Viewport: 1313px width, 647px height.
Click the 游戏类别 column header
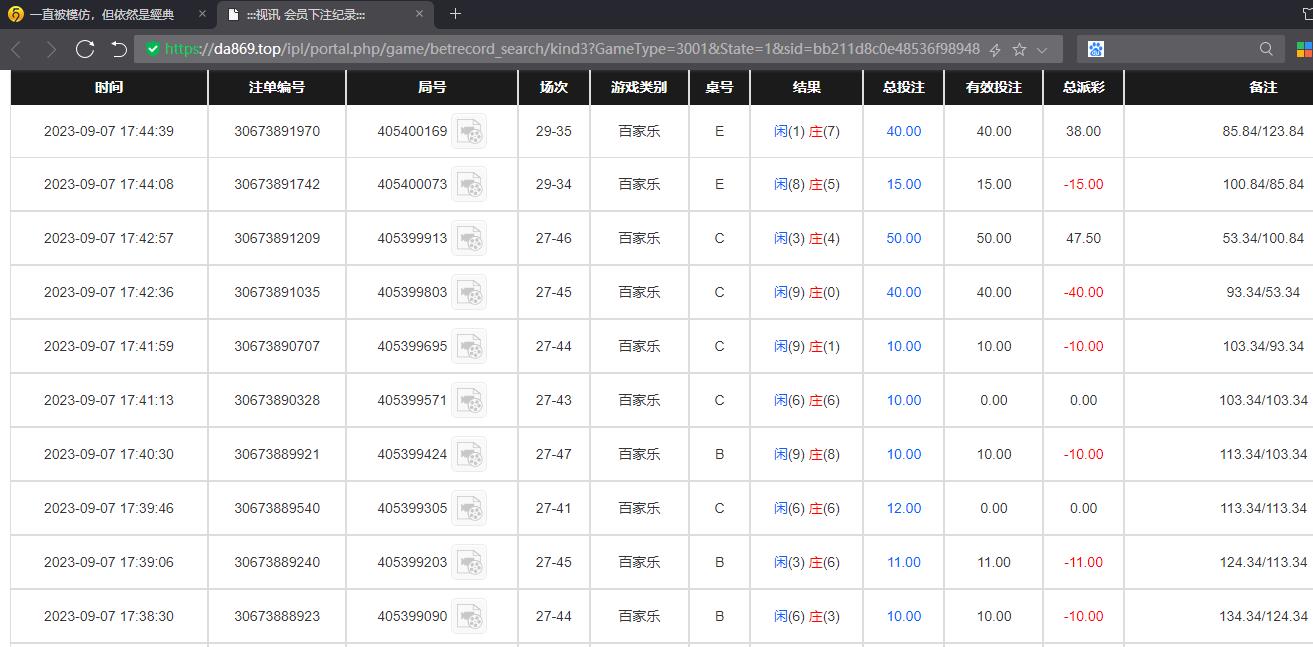[x=639, y=87]
